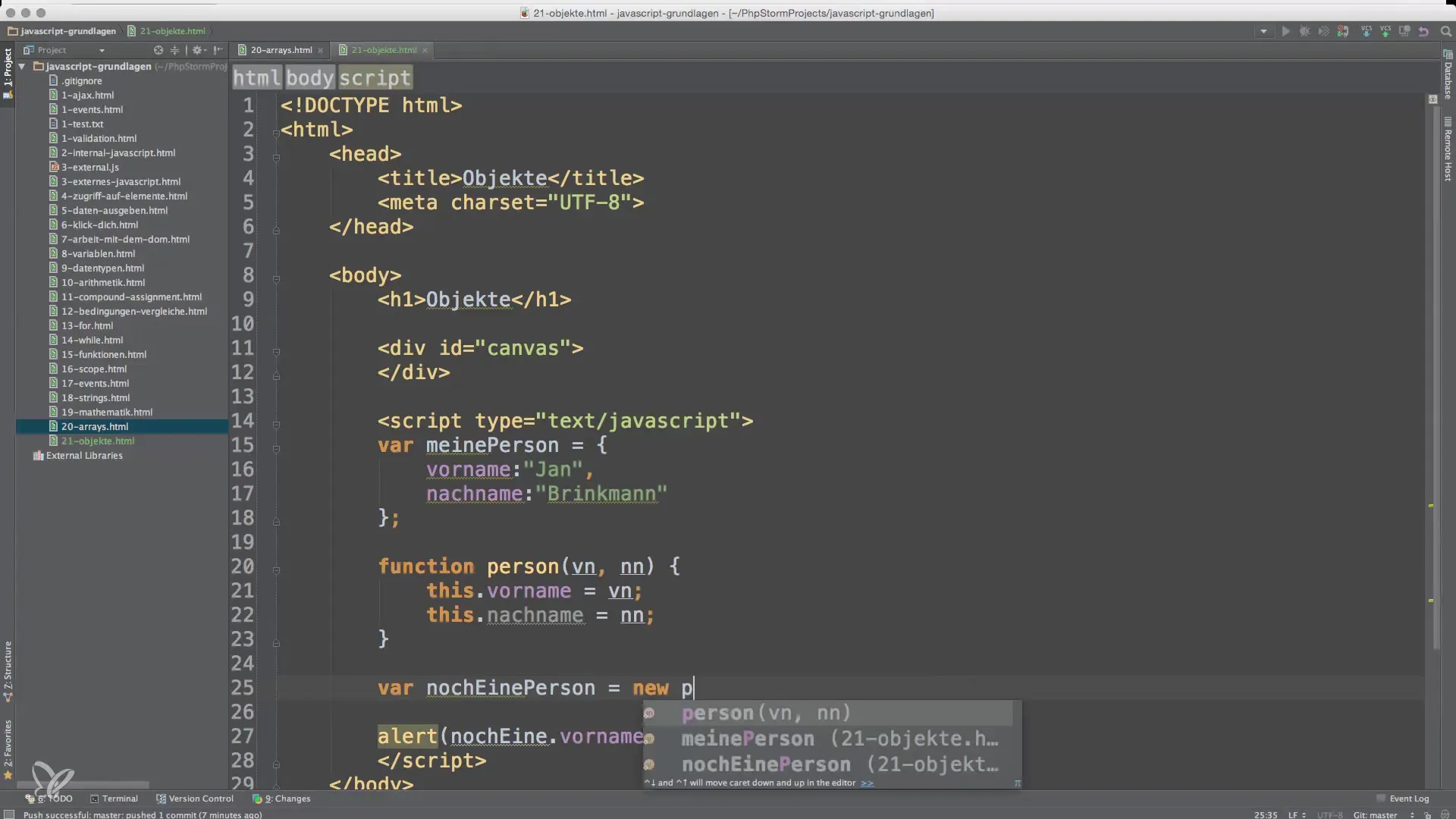The width and height of the screenshot is (1456, 819).
Task: Fold the div canvas block at line 11
Action: click(276, 352)
